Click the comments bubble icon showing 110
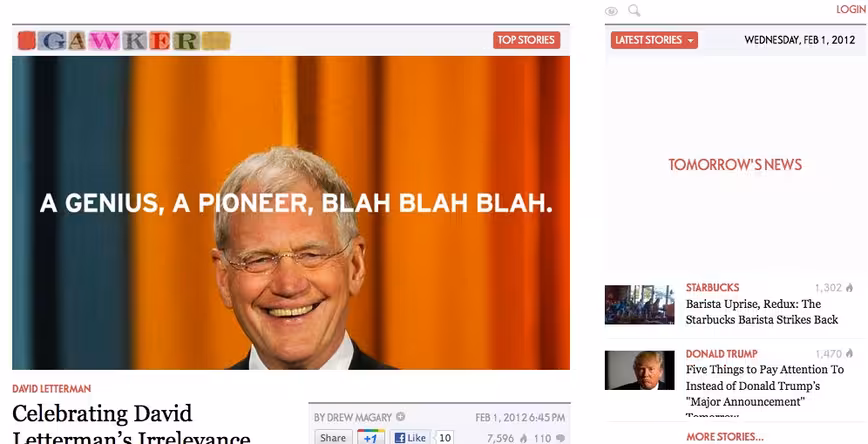868x444 pixels. pyautogui.click(x=561, y=438)
